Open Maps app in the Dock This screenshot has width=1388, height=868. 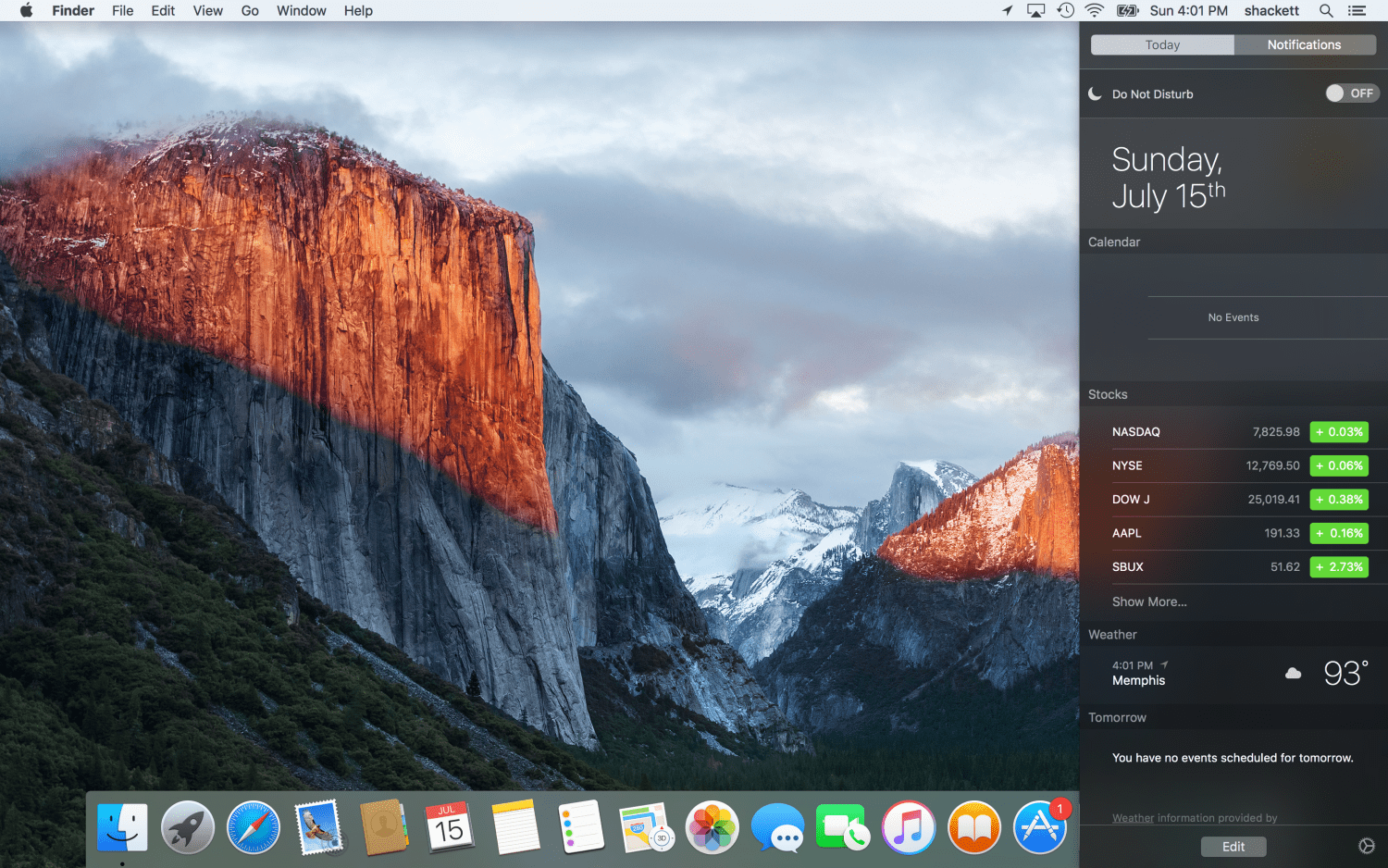pyautogui.click(x=647, y=826)
